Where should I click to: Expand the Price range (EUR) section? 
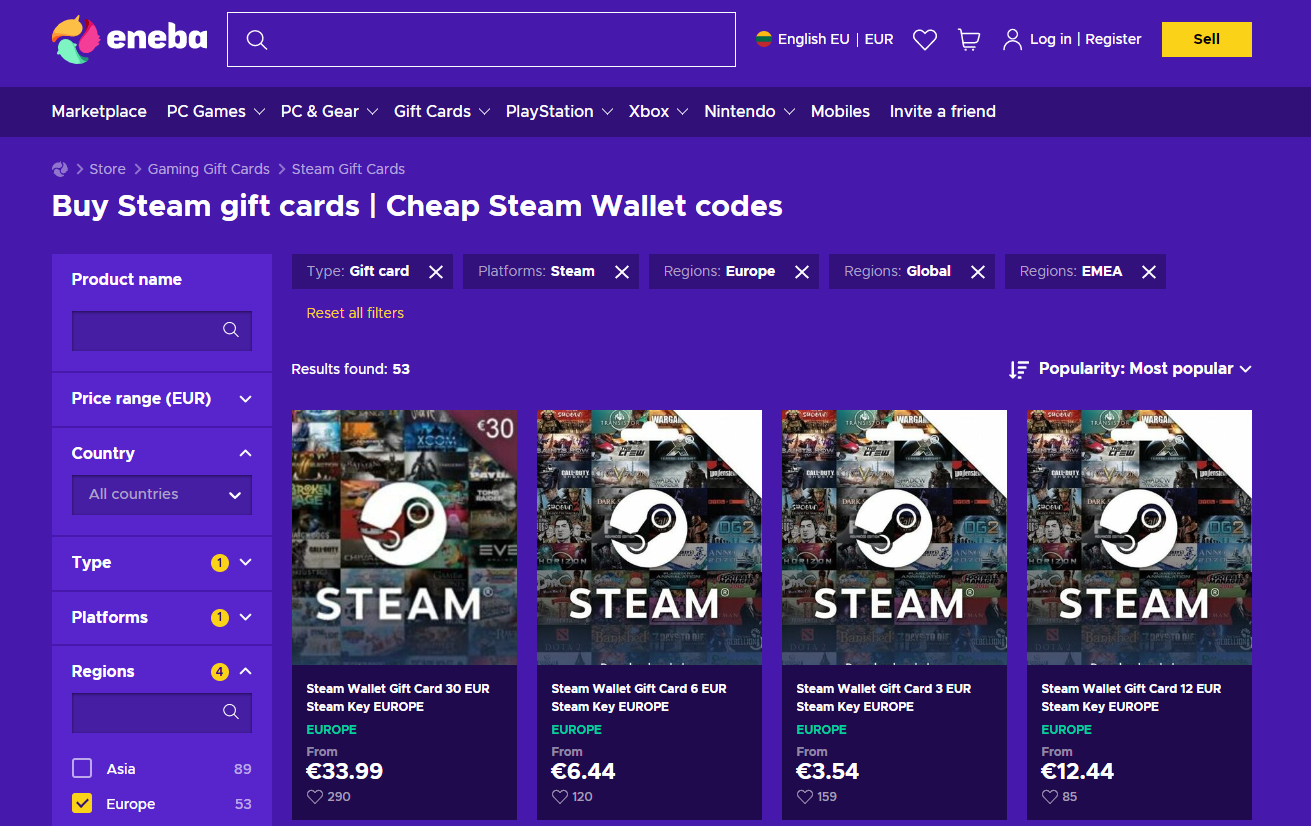tap(162, 399)
